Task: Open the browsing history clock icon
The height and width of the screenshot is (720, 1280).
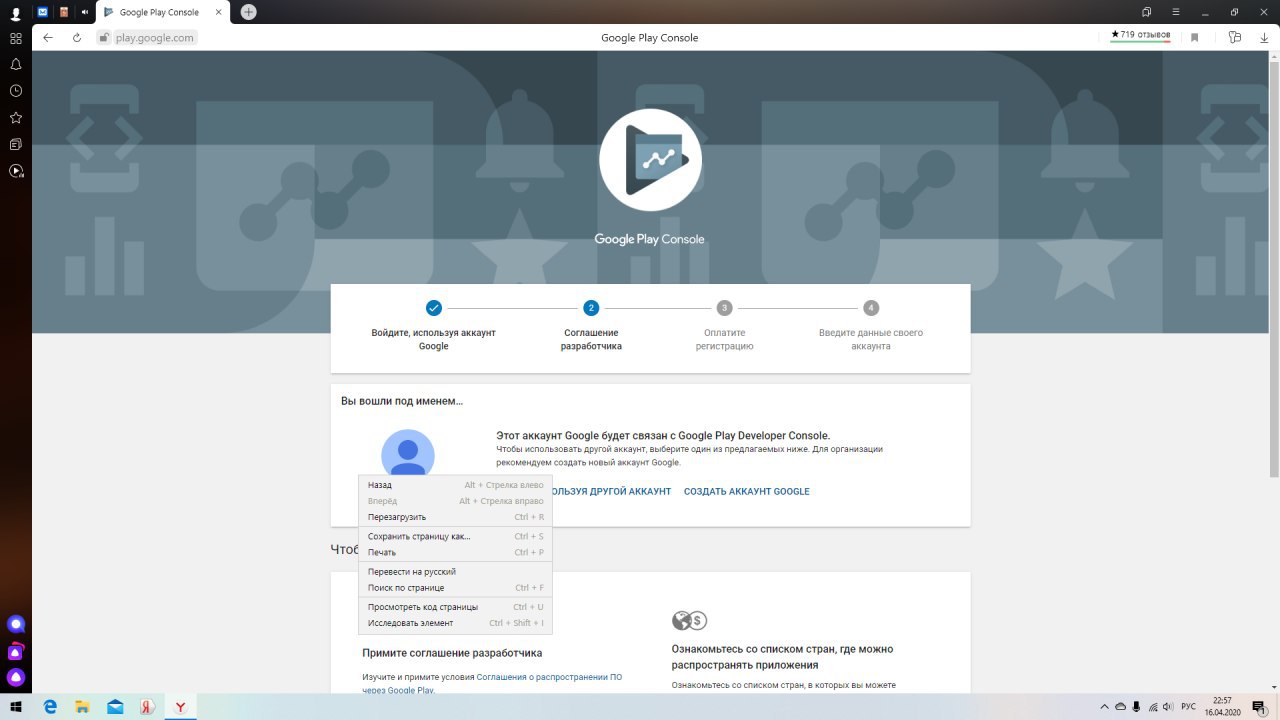Action: point(16,91)
